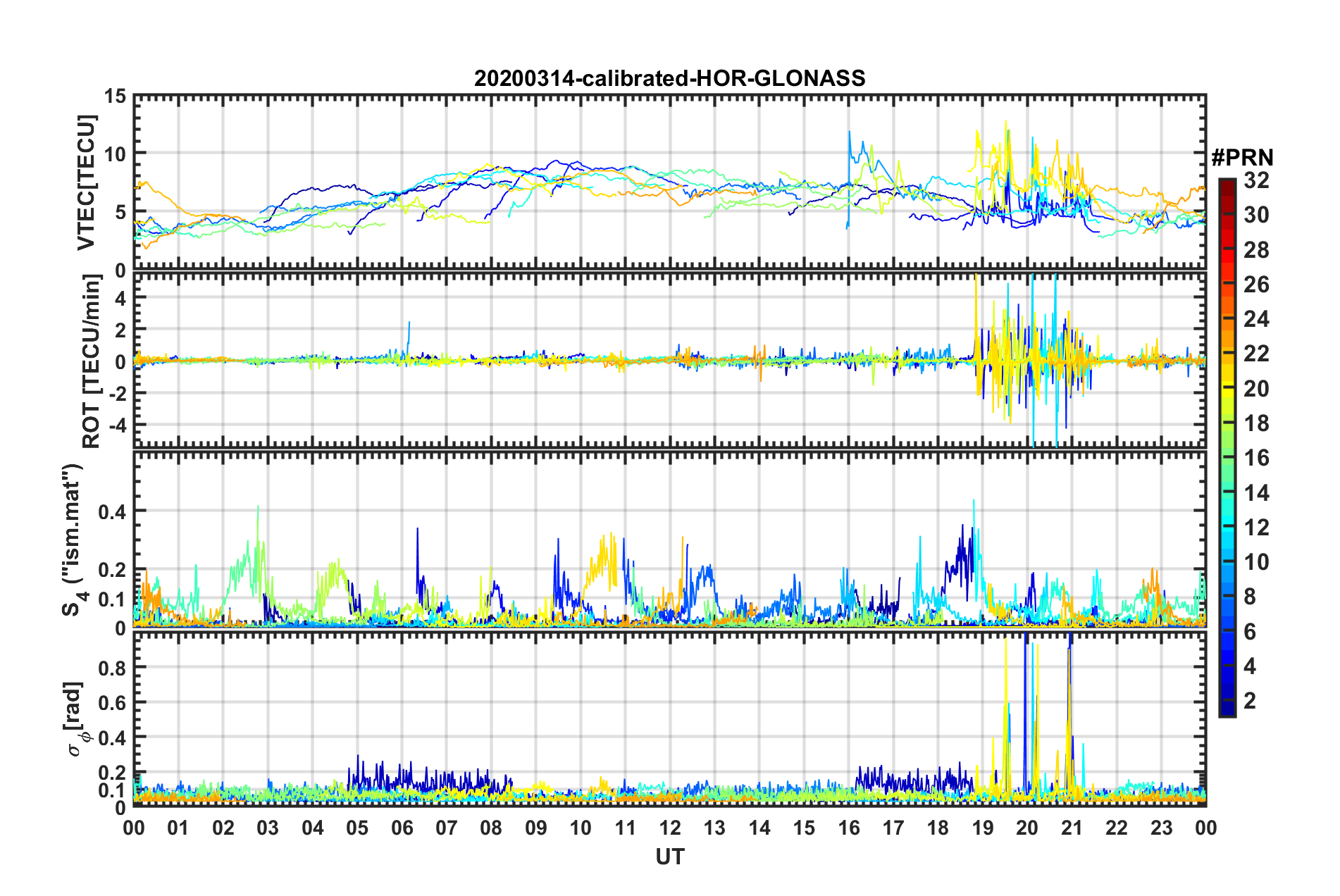Image resolution: width=1340 pixels, height=896 pixels.
Task: Select the "18" label on the PRN colorbar
Action: 1257,423
